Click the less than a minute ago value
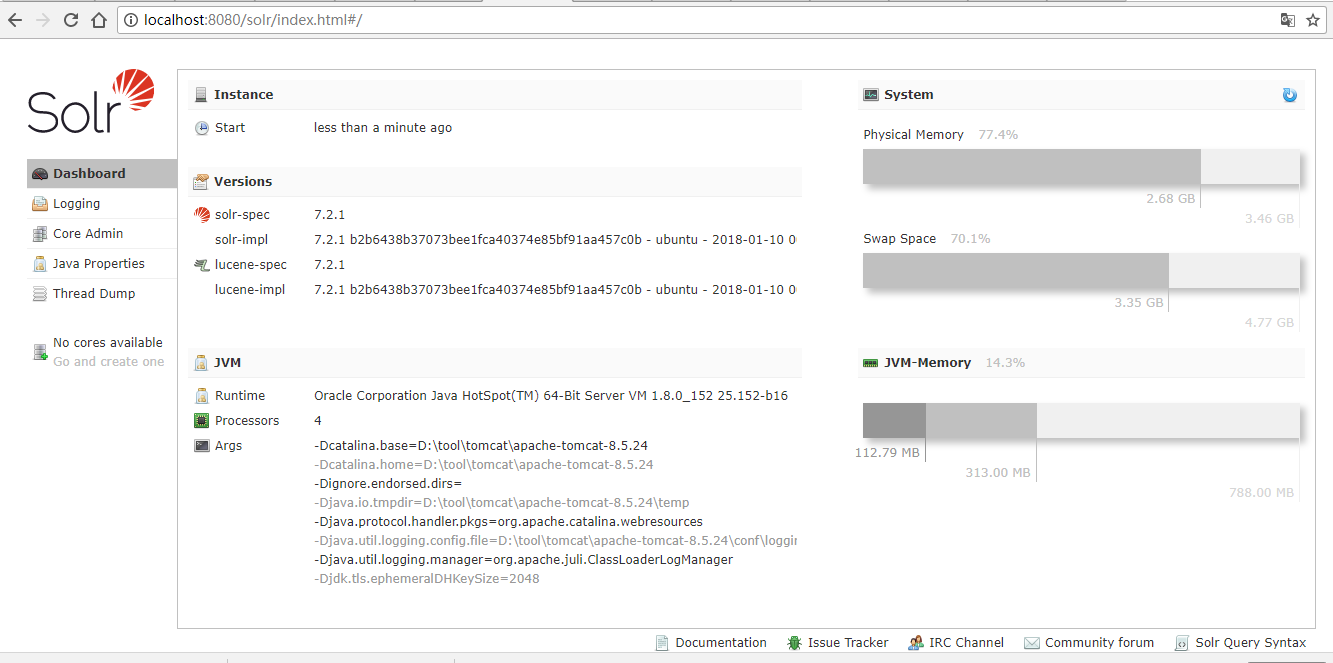This screenshot has height=663, width=1333. (383, 128)
